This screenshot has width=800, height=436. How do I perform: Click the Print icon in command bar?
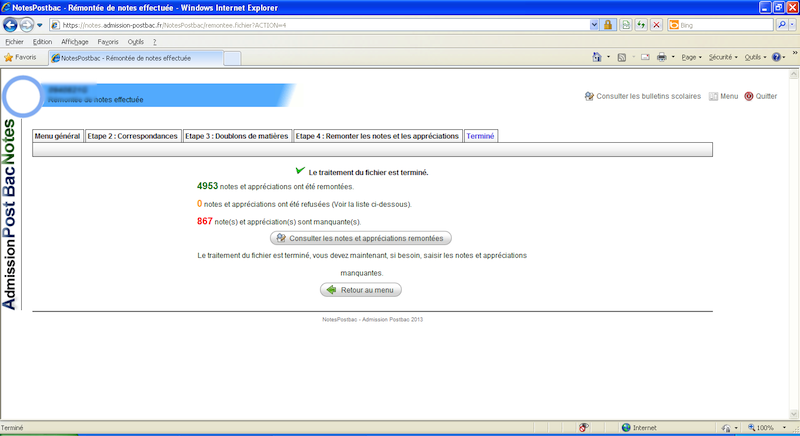click(661, 57)
